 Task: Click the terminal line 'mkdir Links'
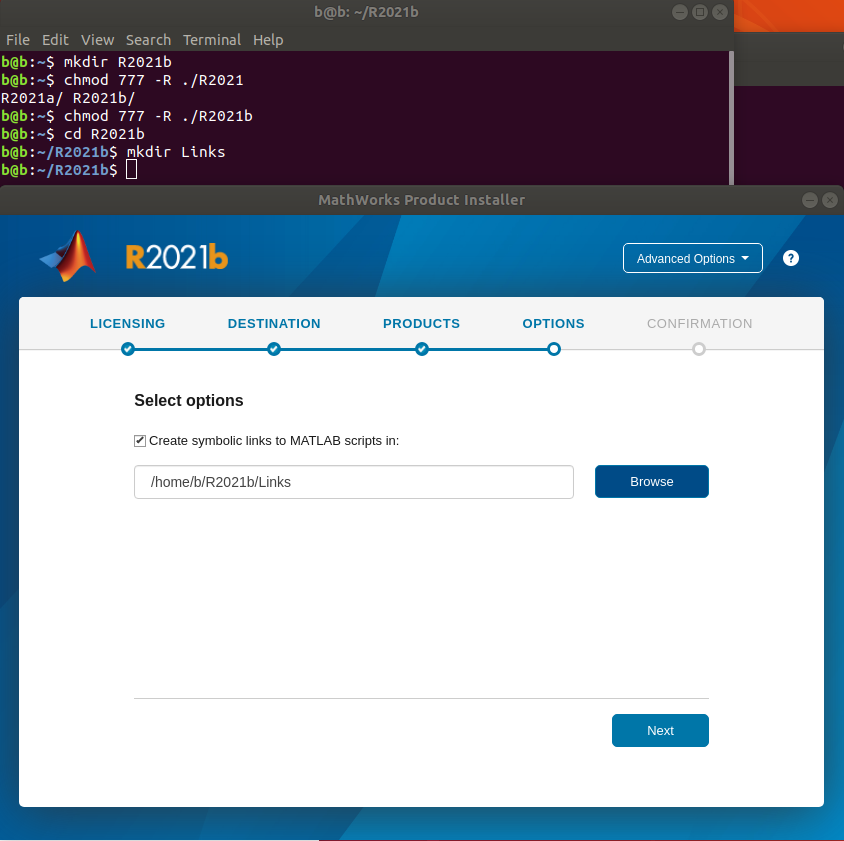coord(176,152)
